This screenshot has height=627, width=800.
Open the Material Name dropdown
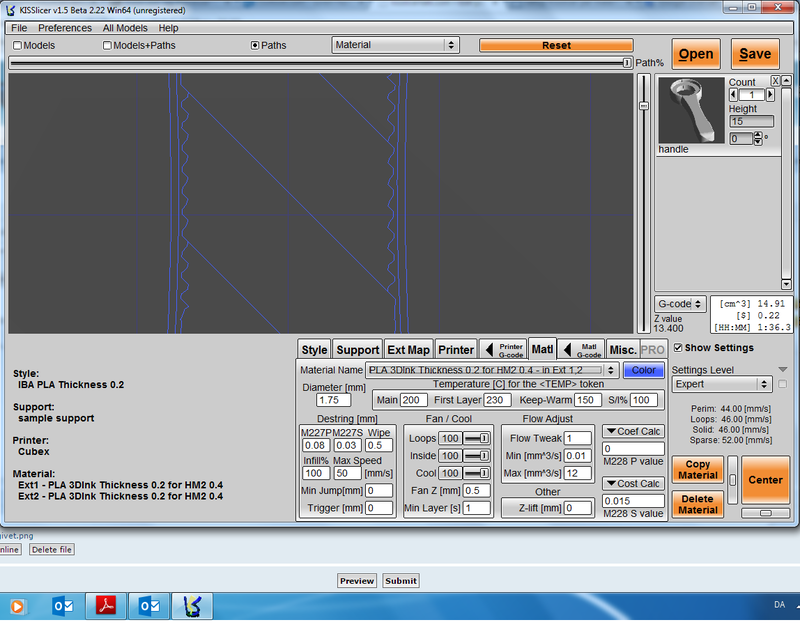(x=492, y=370)
